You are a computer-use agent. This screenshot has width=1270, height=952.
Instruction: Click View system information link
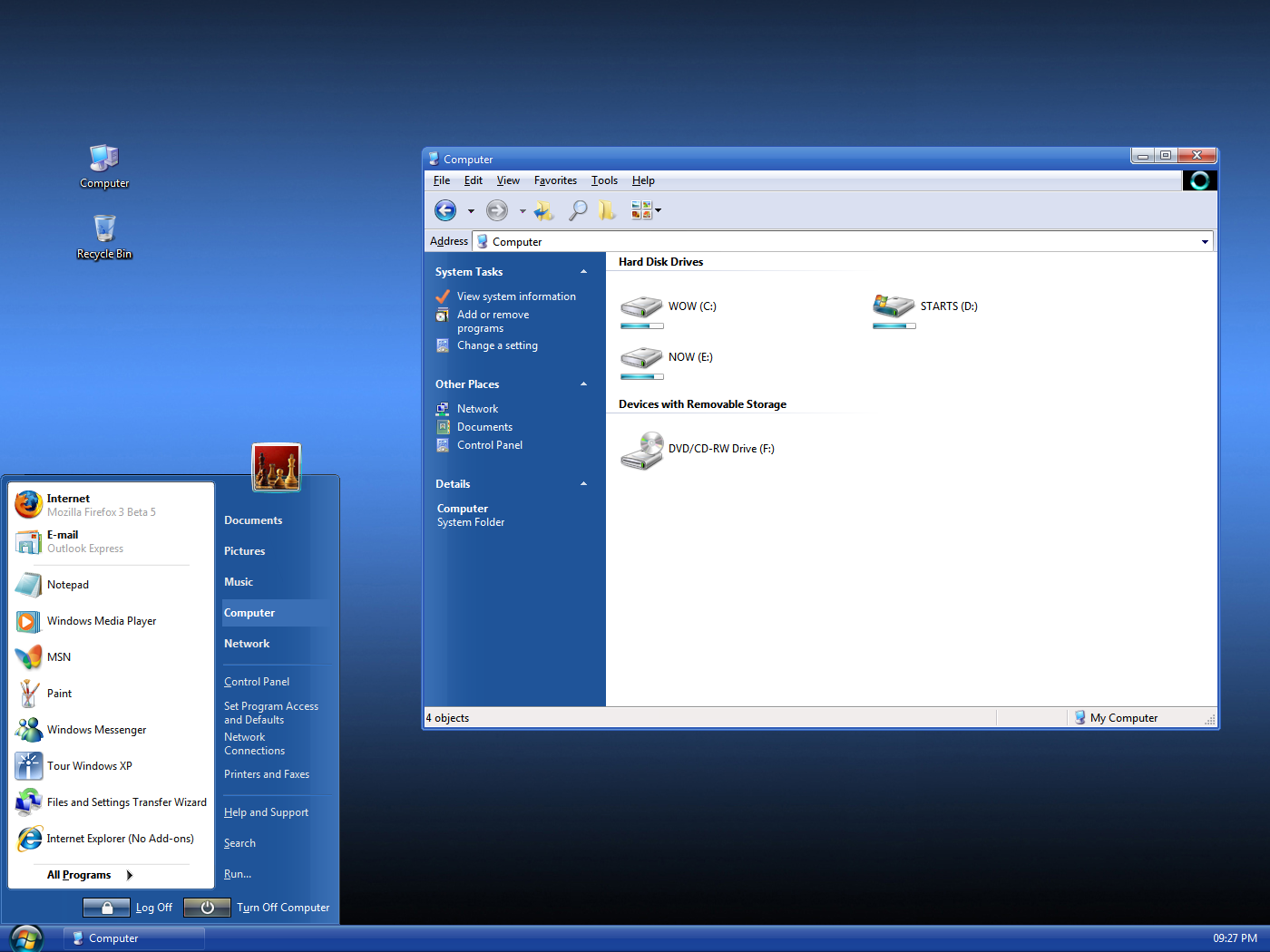pyautogui.click(x=516, y=296)
